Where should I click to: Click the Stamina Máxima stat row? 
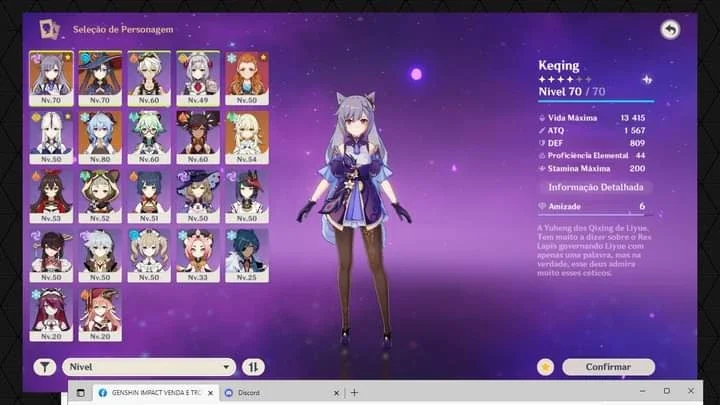point(592,169)
